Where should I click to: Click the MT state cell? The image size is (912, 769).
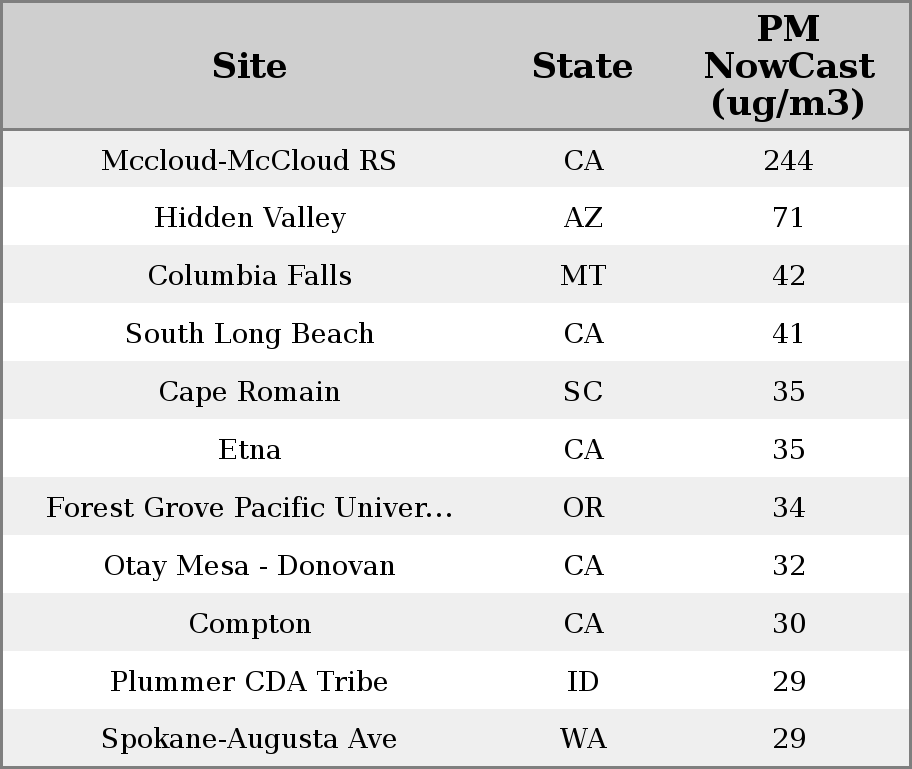[583, 276]
